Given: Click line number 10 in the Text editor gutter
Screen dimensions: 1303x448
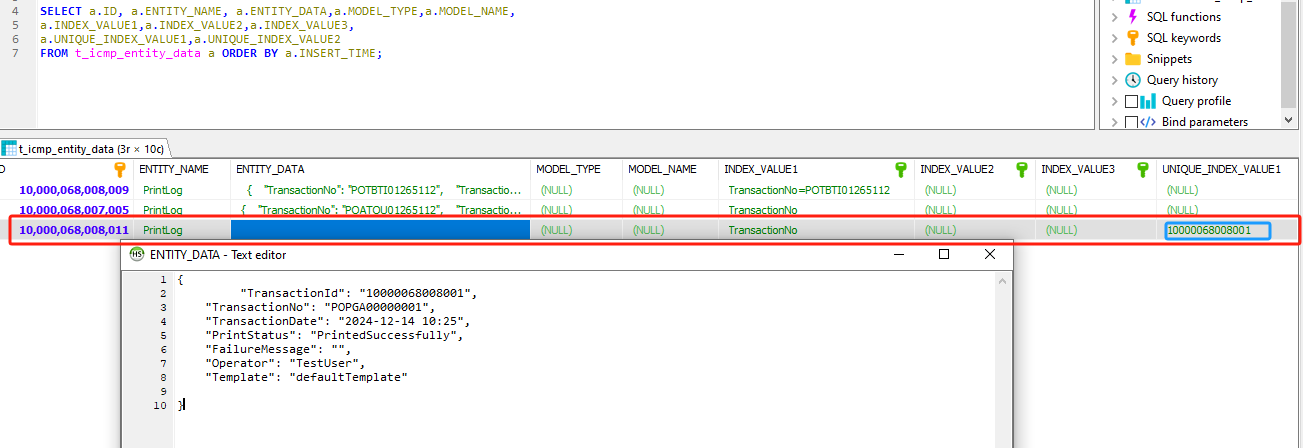Looking at the screenshot, I should click(x=160, y=405).
